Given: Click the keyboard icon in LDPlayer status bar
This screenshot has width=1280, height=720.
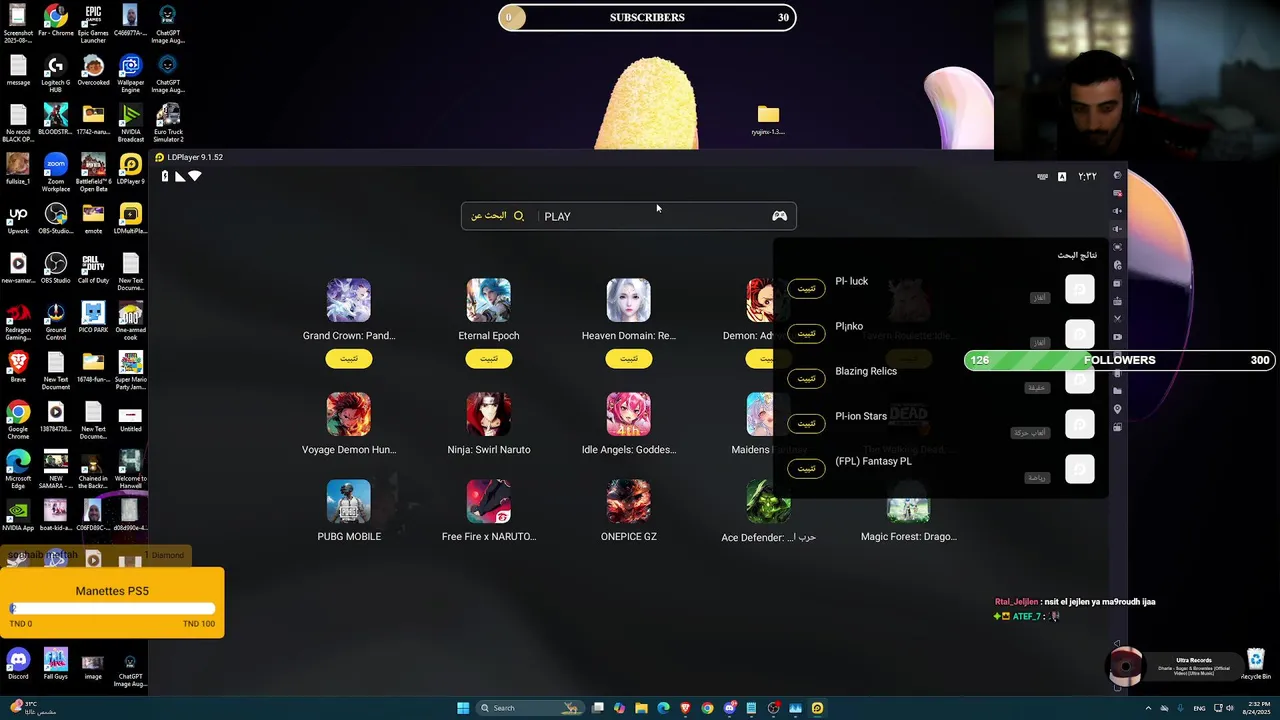Looking at the screenshot, I should [x=1043, y=176].
